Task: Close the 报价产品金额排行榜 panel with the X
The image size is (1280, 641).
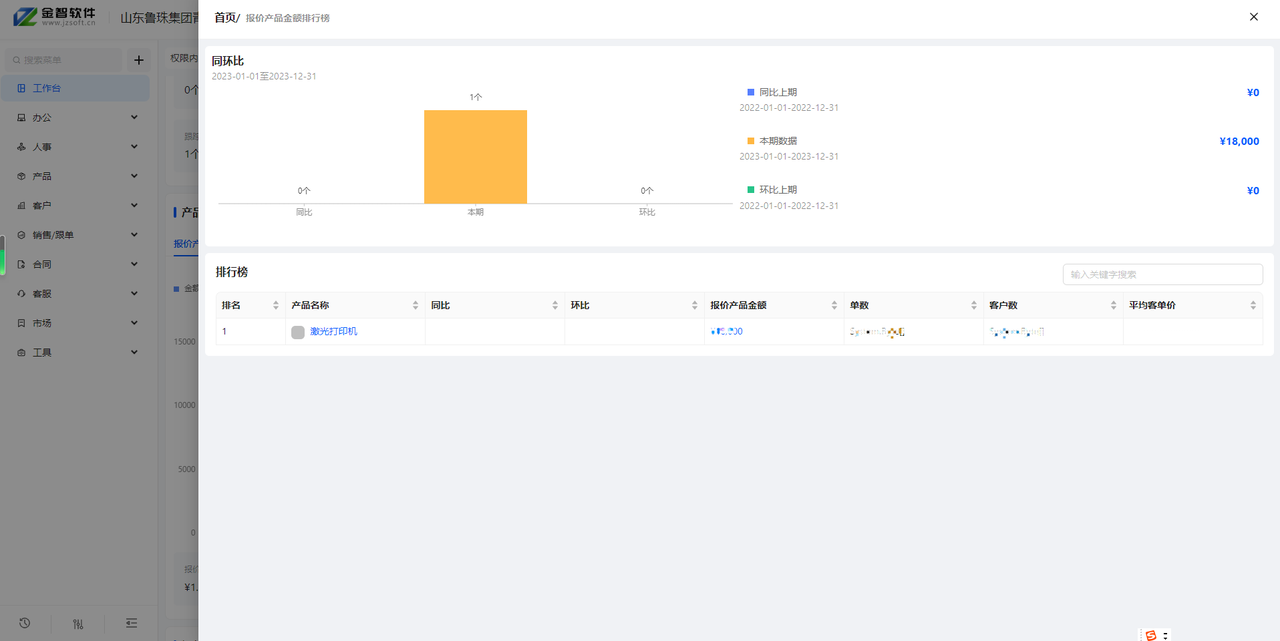Action: click(1254, 17)
